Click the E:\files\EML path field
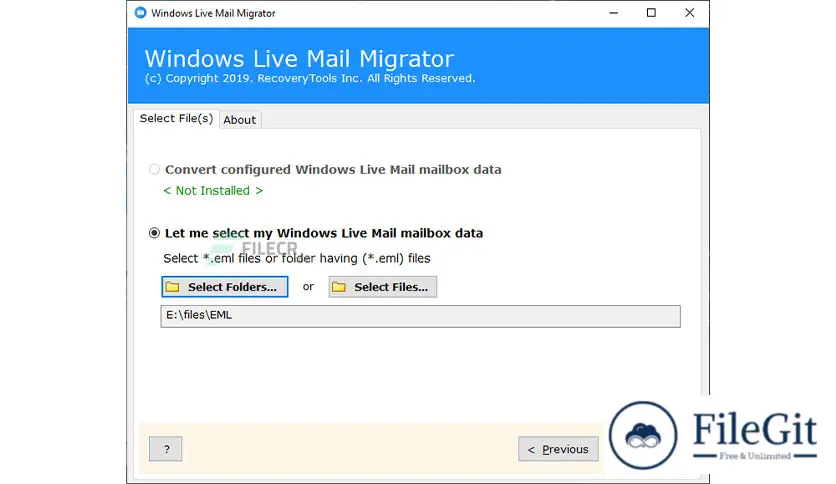 tap(420, 316)
